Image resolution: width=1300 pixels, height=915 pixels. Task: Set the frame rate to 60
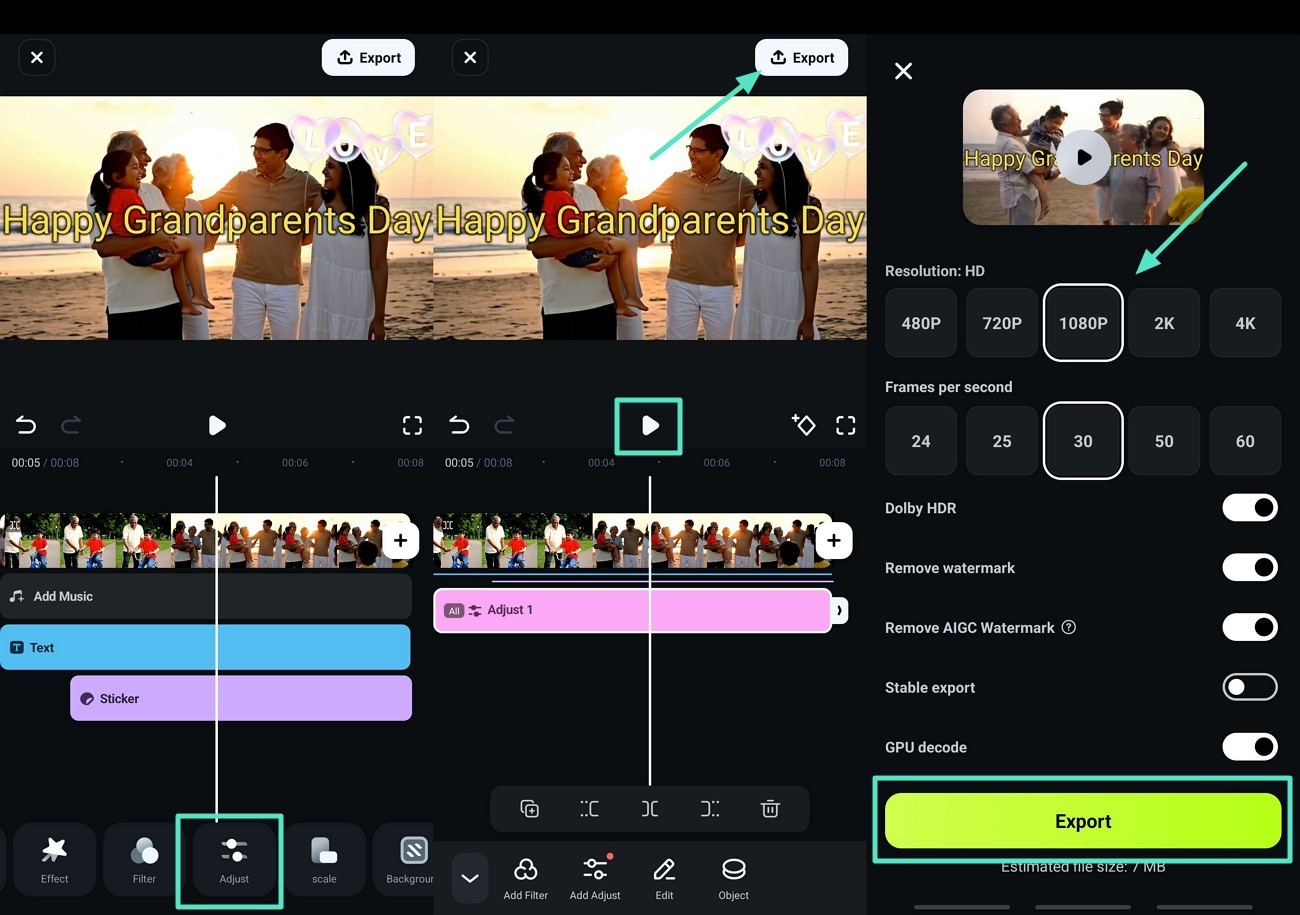pos(1245,441)
